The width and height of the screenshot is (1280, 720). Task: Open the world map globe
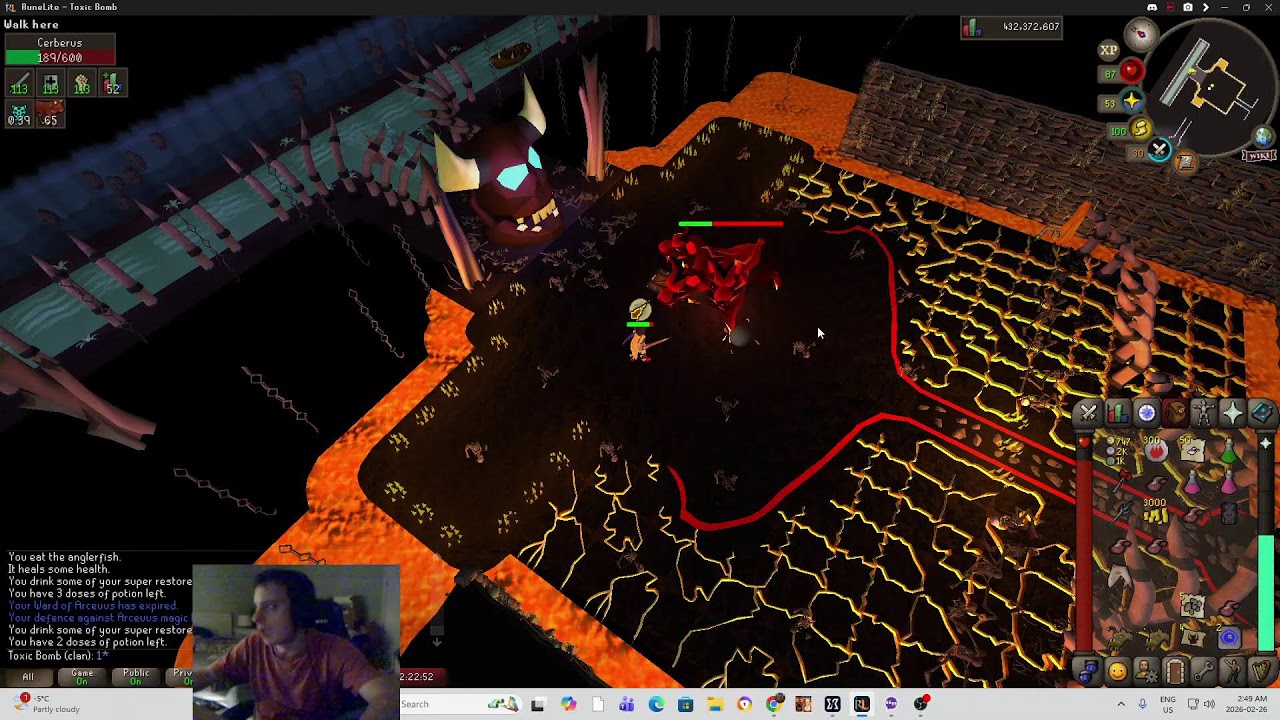click(x=1264, y=137)
